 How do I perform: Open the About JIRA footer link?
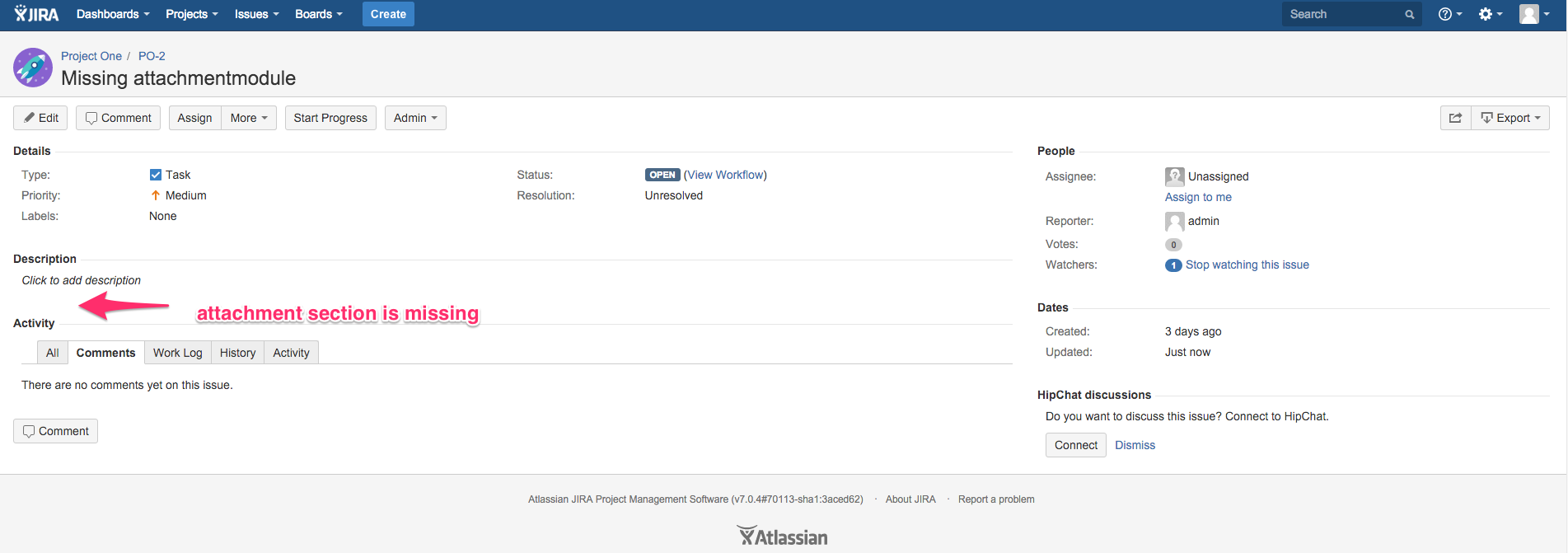click(910, 499)
